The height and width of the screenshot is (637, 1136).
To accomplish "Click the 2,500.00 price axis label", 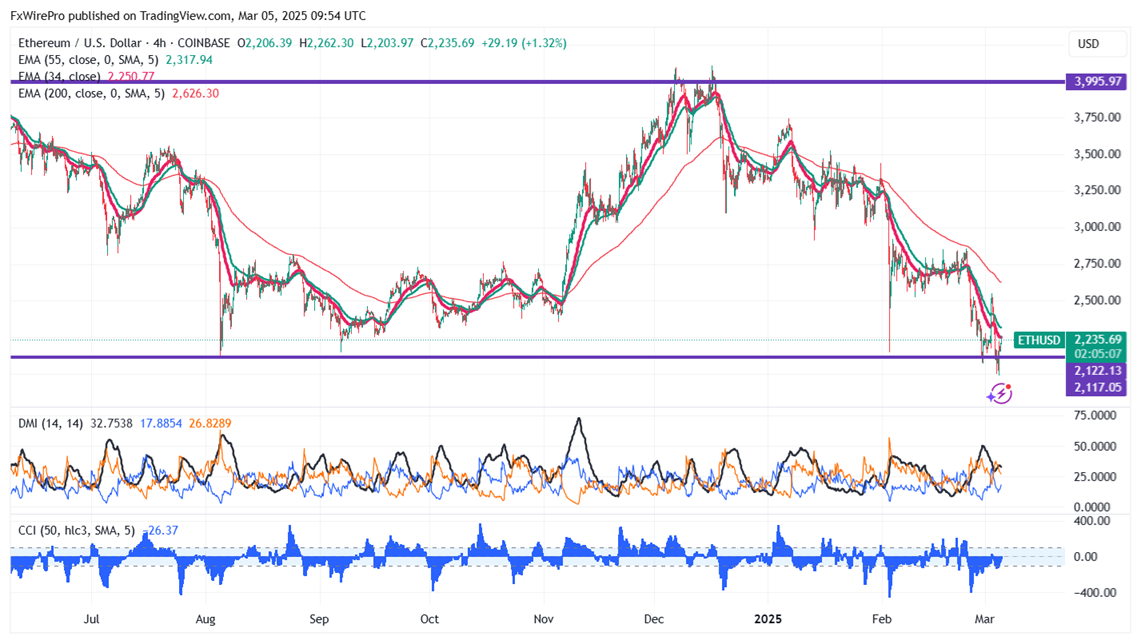I will point(1097,300).
